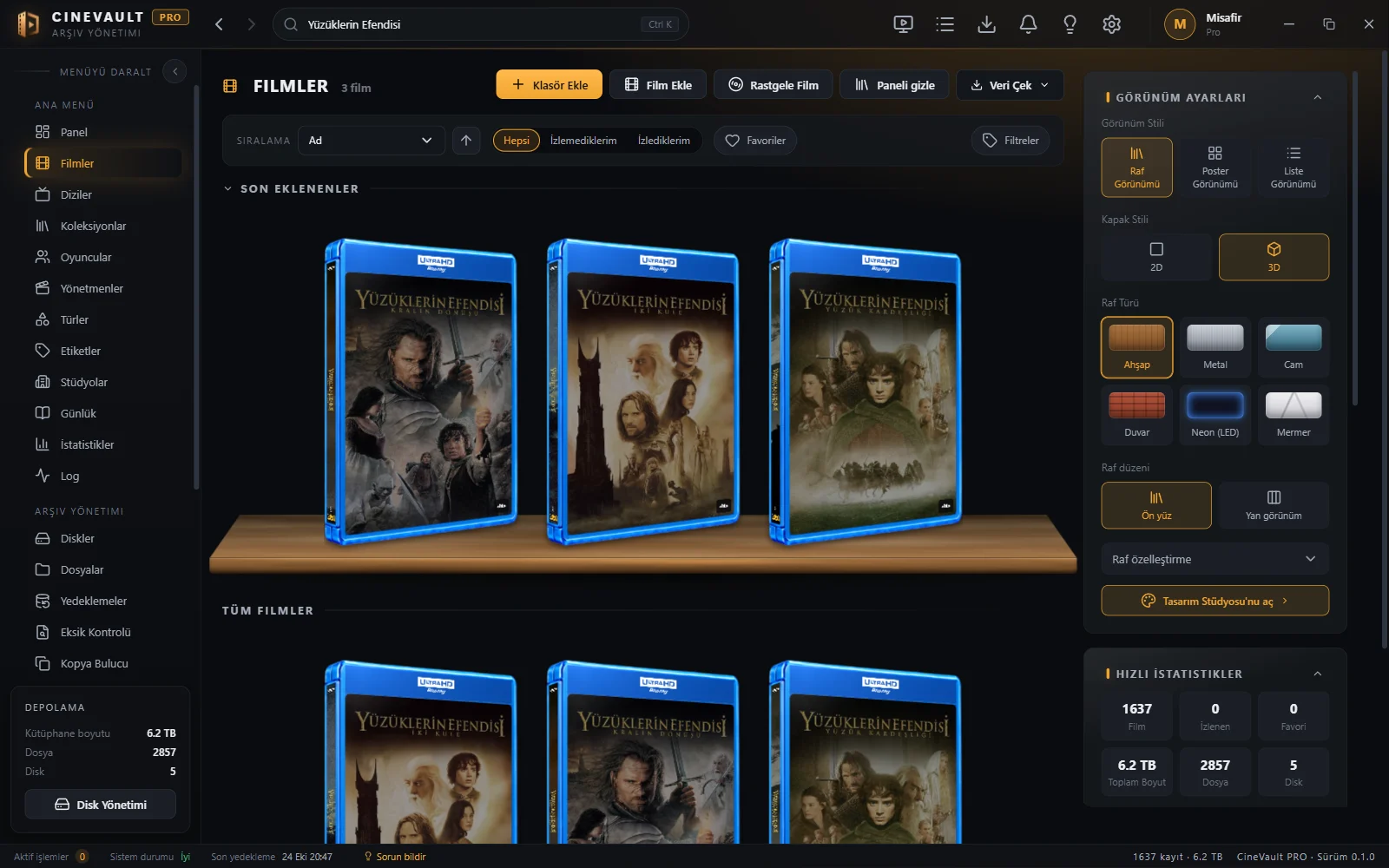Open Disk Yönetimi button
Screen dimensions: 1389x868
(101, 805)
